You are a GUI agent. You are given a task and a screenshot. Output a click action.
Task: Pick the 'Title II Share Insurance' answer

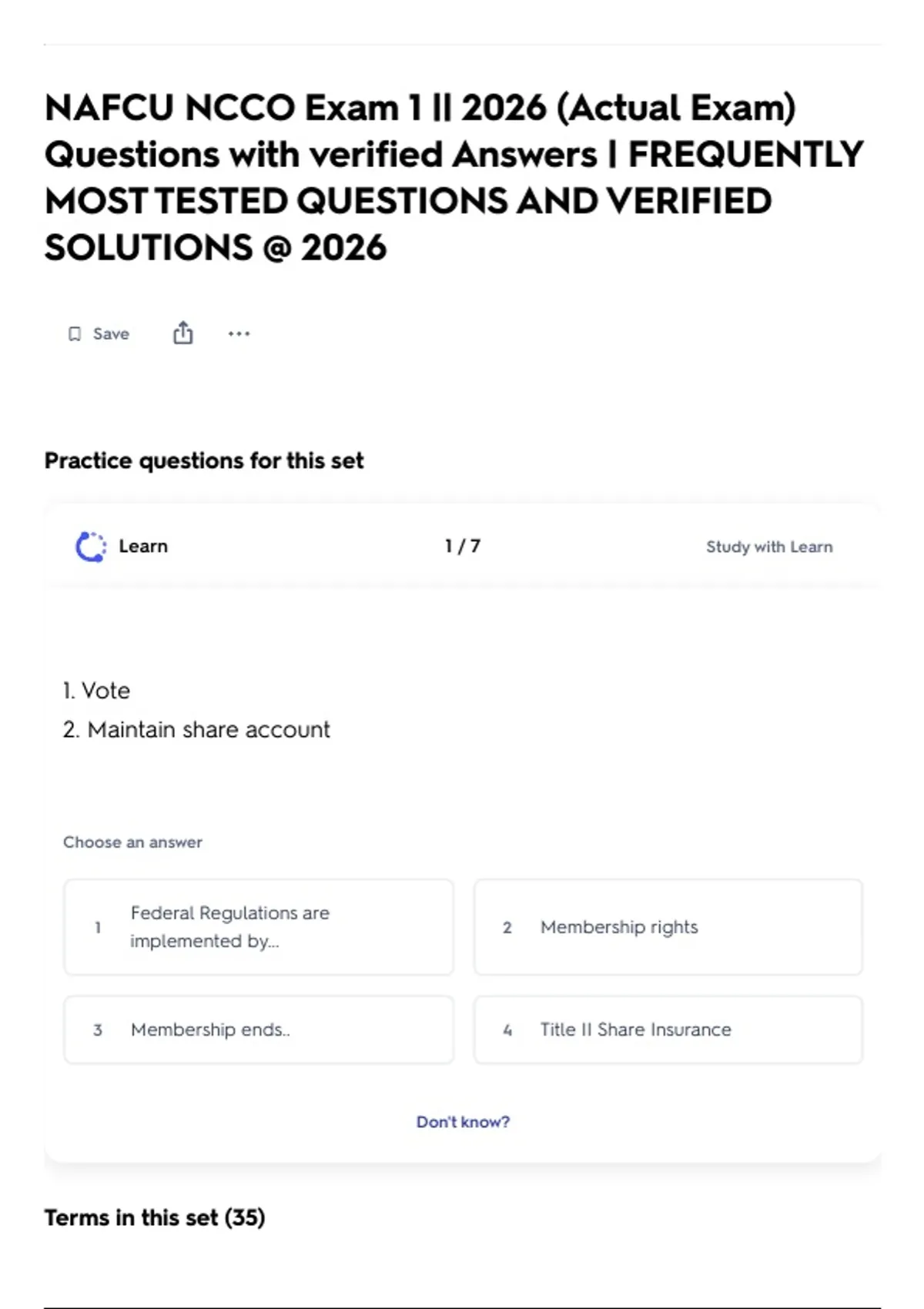tap(668, 1029)
